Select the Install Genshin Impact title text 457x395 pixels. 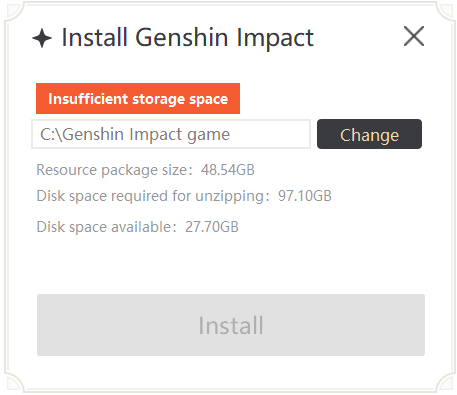(x=188, y=37)
